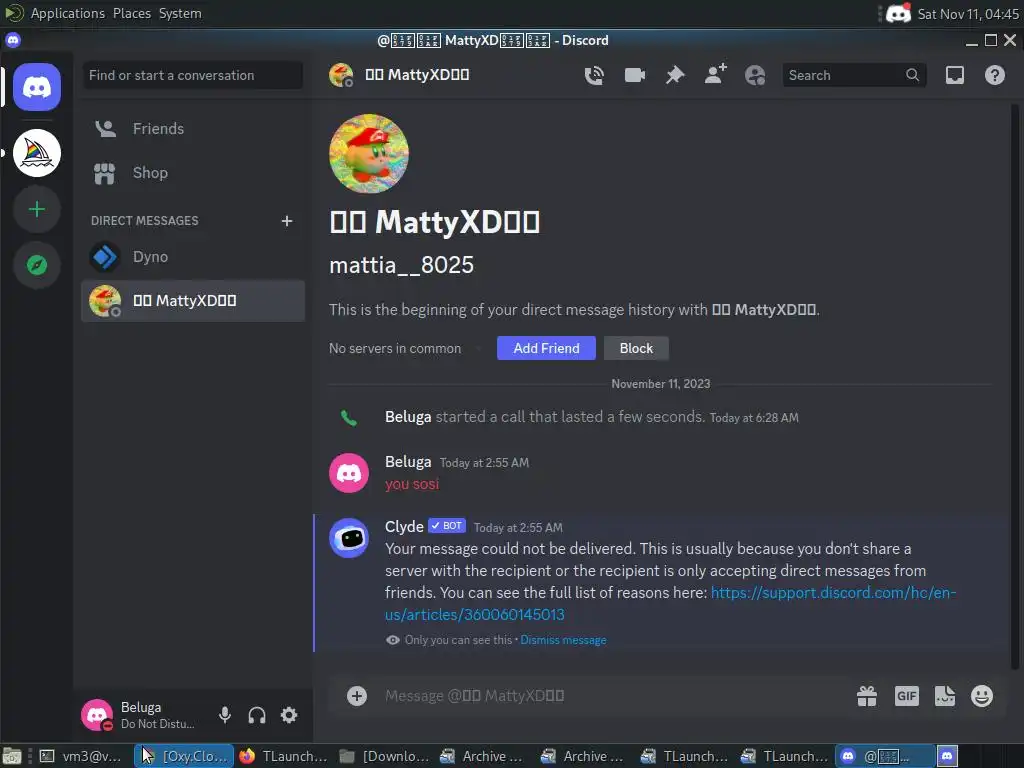
Task: Switch to vm3@v terminal in taskbar
Action: tap(82, 756)
